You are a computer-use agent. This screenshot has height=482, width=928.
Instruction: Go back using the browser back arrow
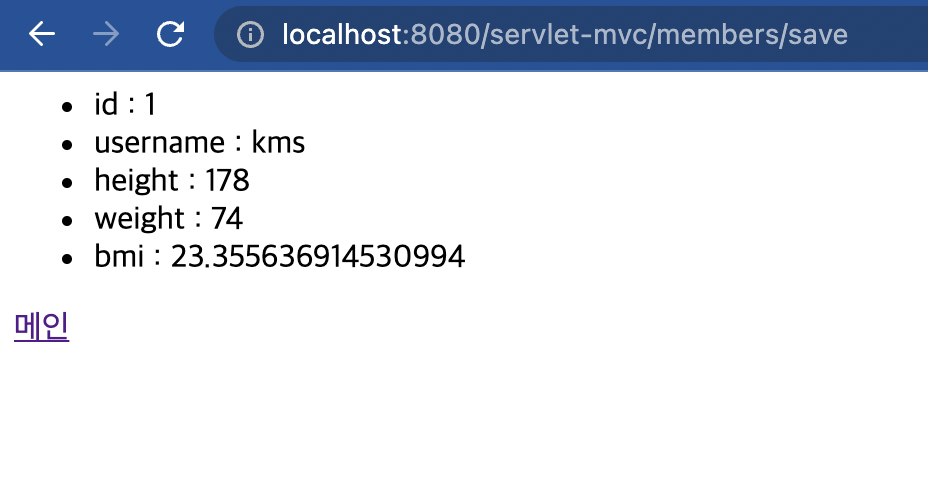(x=42, y=34)
